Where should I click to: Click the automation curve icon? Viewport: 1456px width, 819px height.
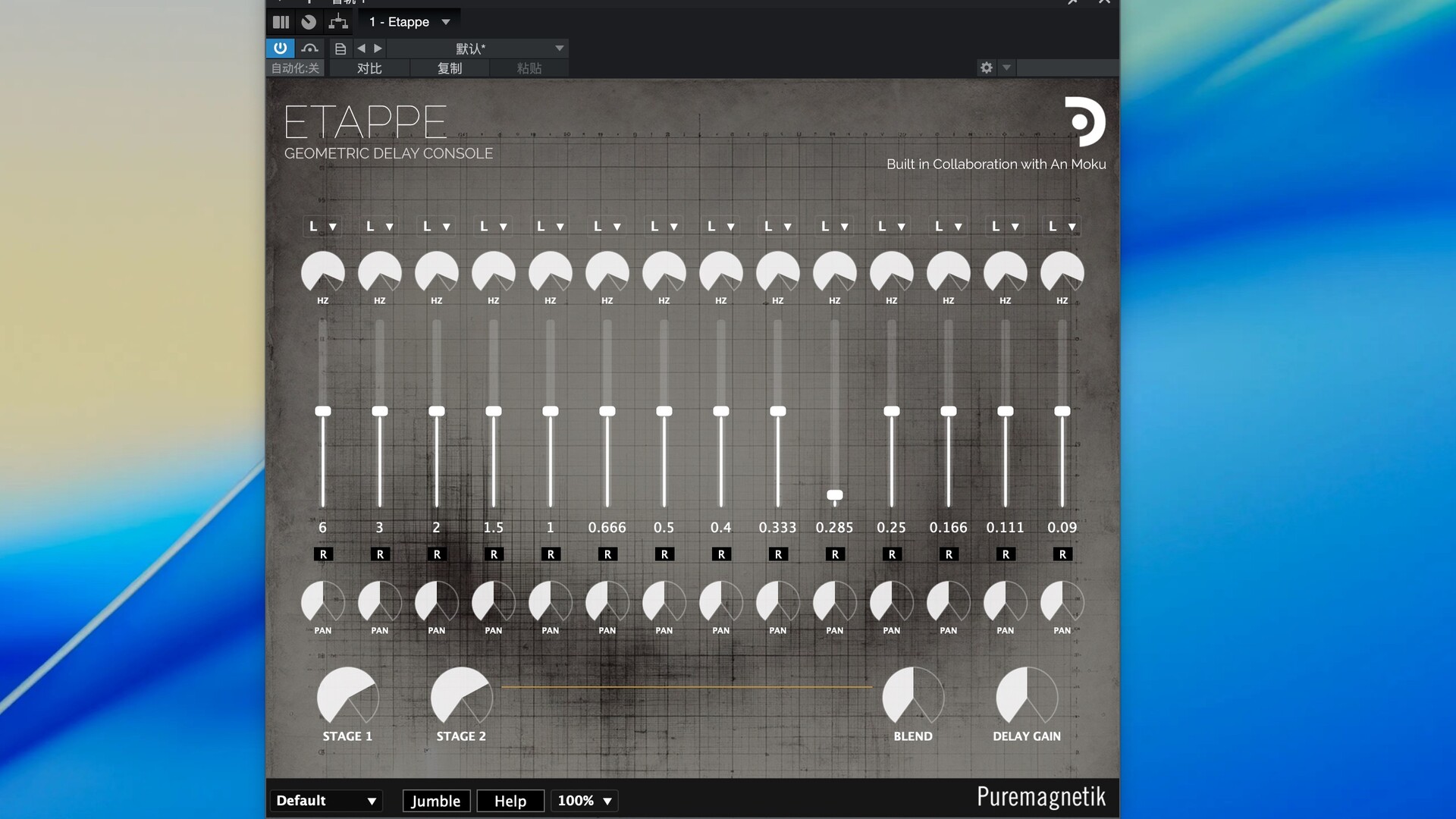point(309,48)
